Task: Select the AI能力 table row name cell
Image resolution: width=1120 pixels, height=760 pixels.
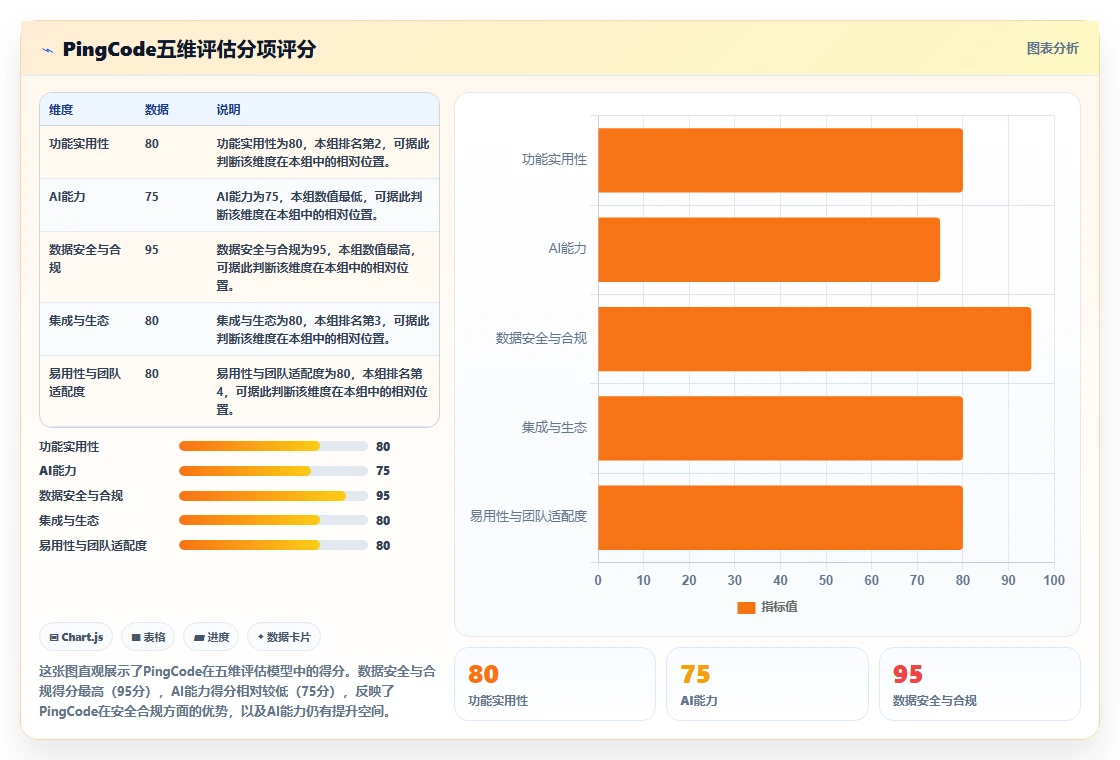Action: click(66, 196)
